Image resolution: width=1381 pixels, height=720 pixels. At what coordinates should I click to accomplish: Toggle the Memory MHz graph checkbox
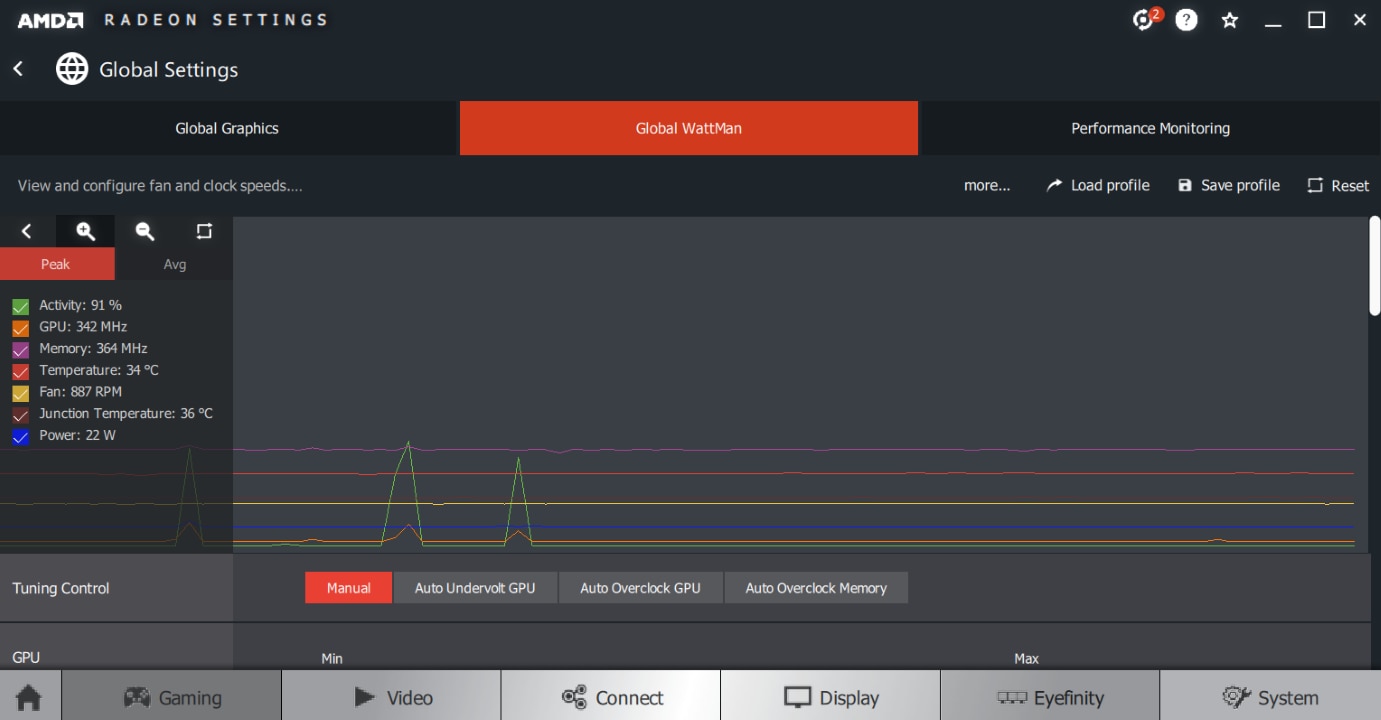[x=21, y=349]
